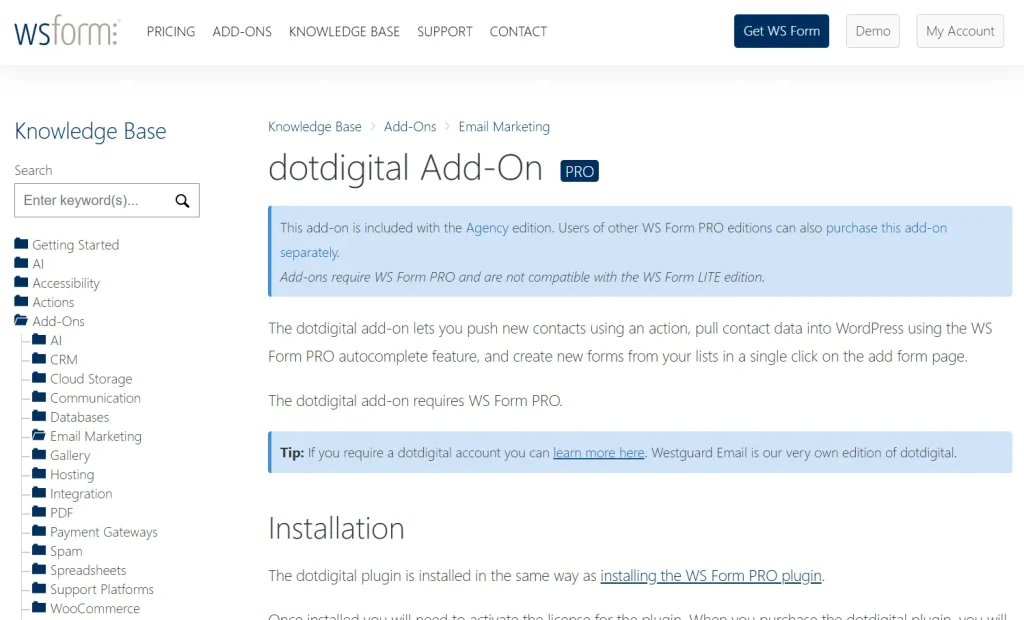This screenshot has height=620, width=1024.
Task: Click the Demo button
Action: [872, 31]
